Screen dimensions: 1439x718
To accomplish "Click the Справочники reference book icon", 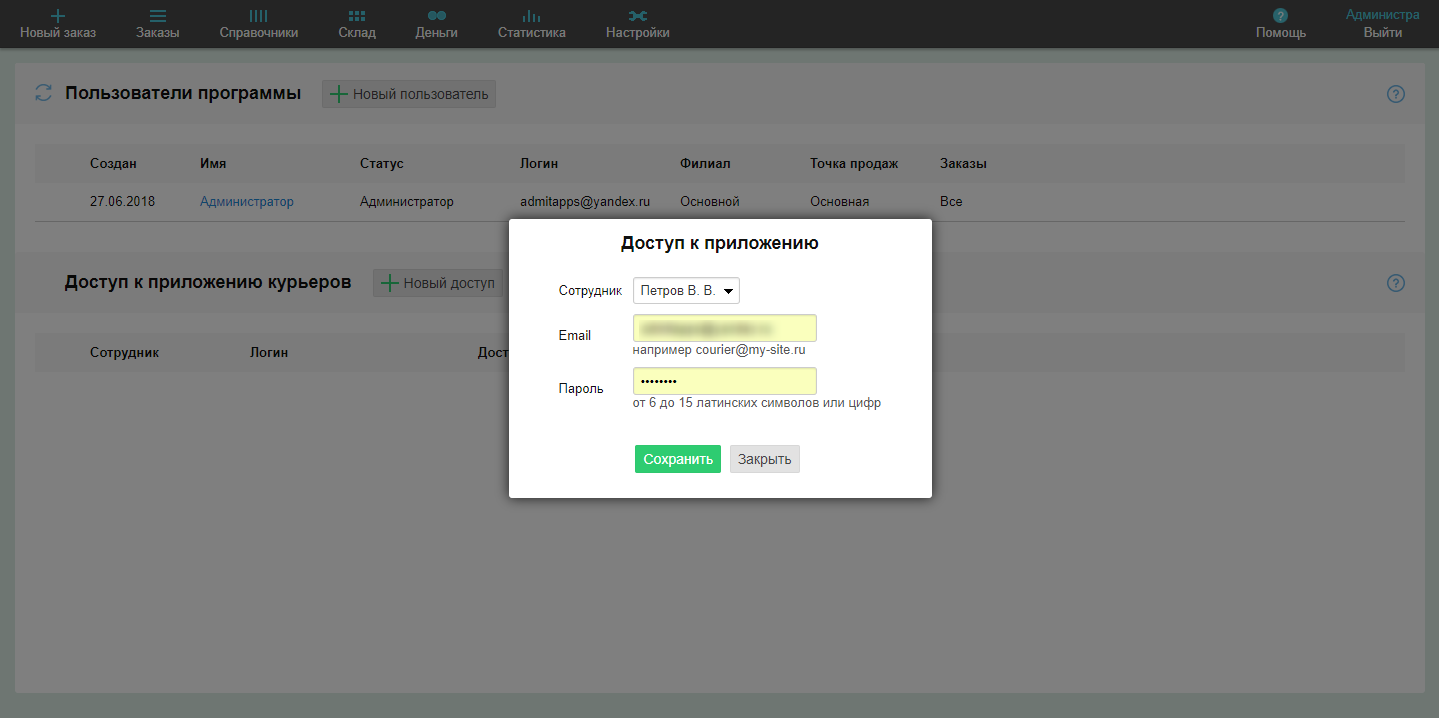I will (258, 14).
